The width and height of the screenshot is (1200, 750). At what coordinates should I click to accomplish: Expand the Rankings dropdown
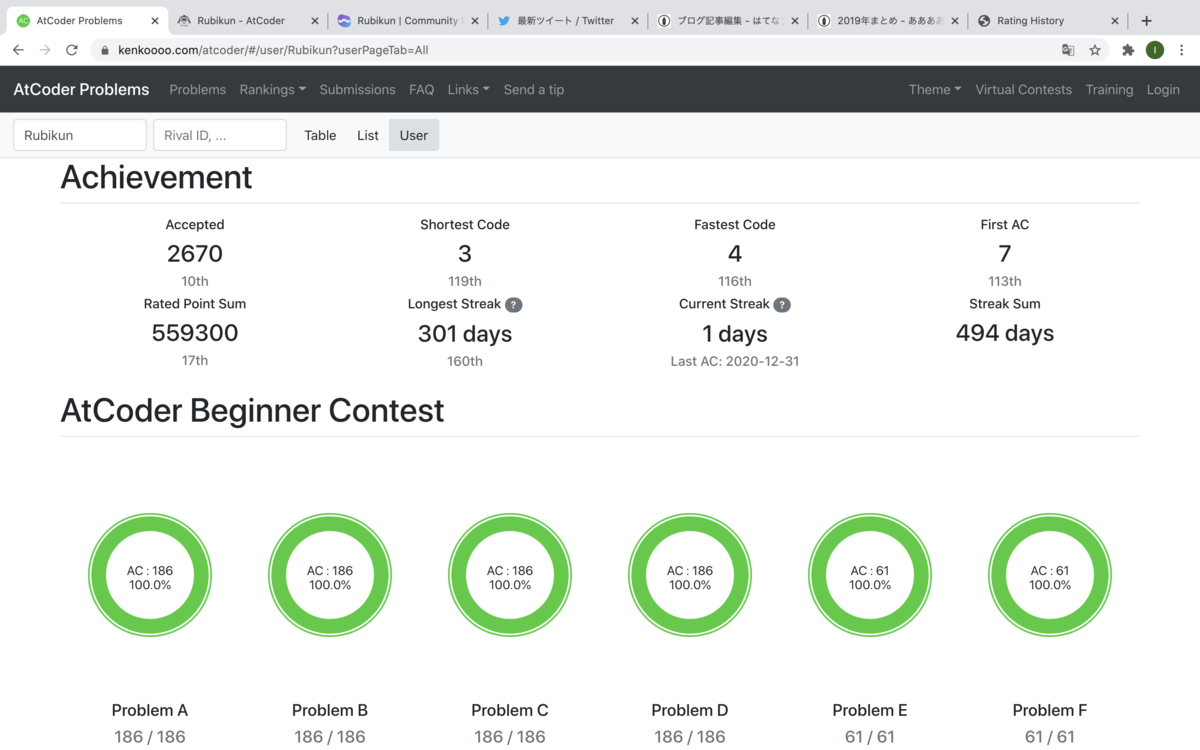click(273, 90)
